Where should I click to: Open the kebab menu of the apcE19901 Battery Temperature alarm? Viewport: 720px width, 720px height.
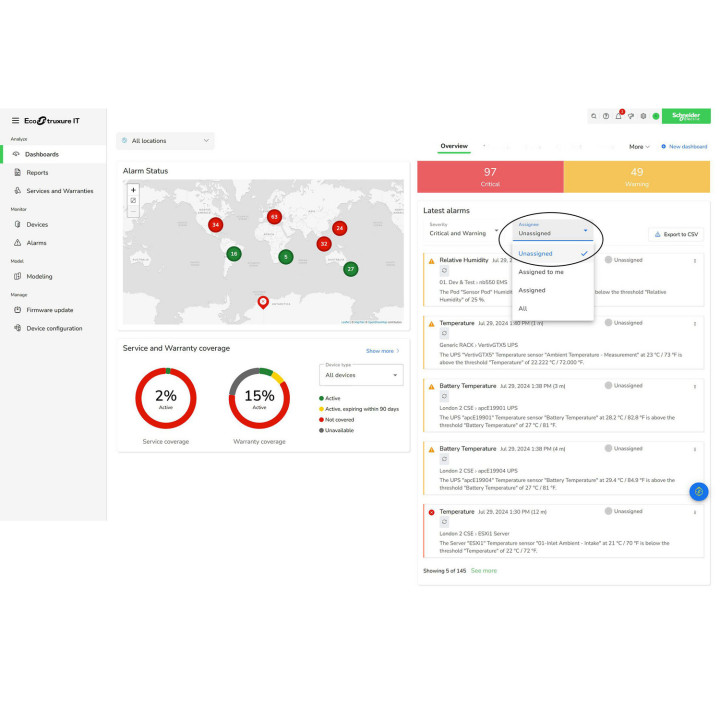coord(695,387)
